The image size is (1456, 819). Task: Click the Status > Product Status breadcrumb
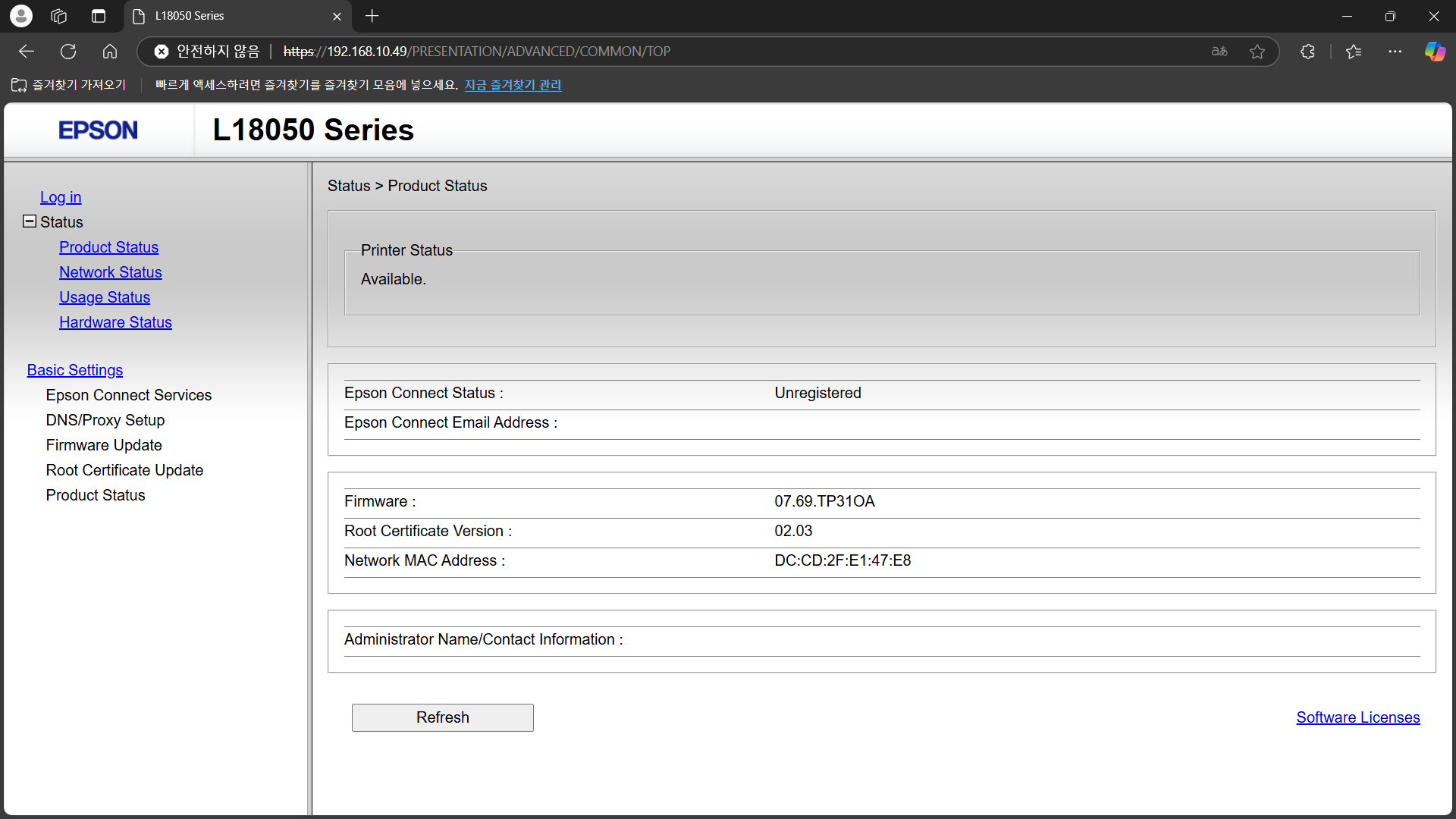click(407, 186)
